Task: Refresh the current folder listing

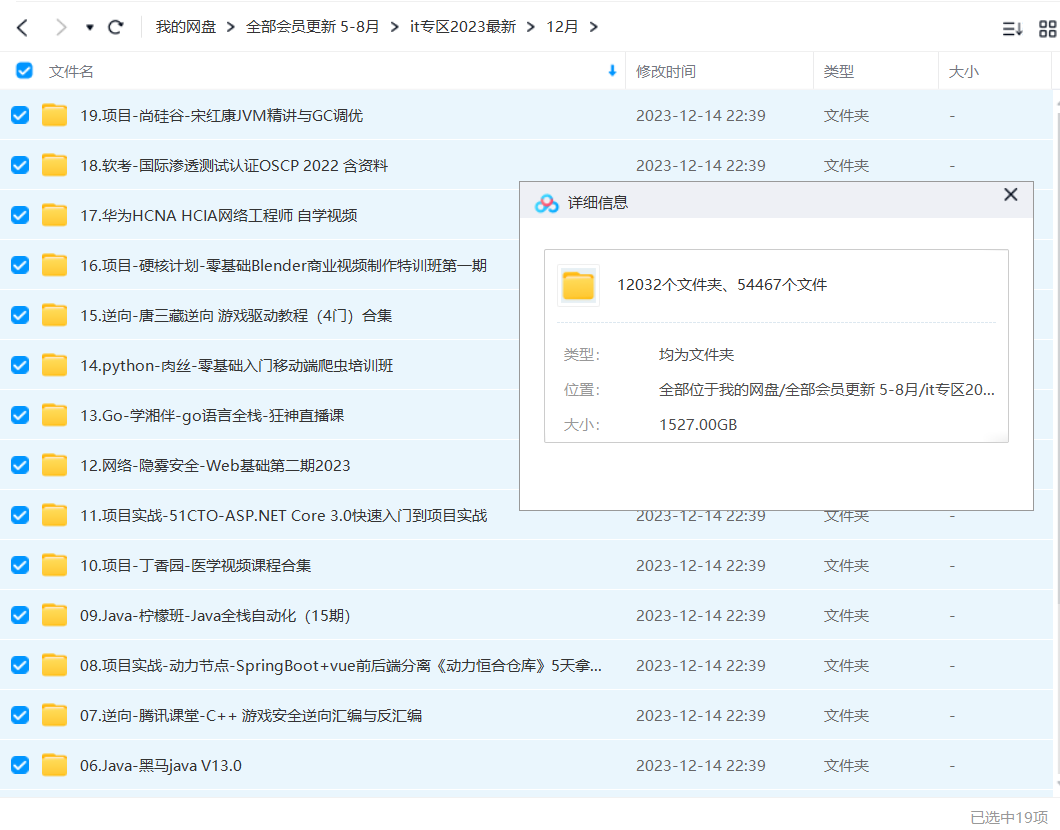Action: point(116,27)
